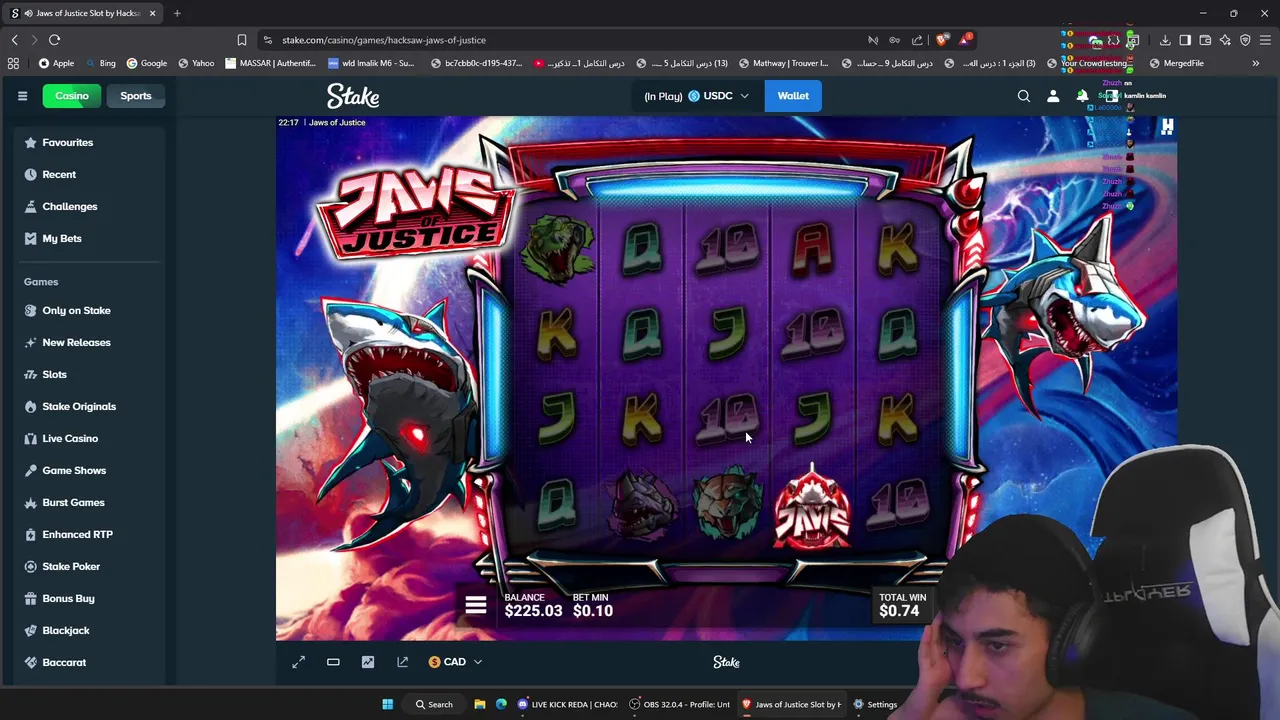Enter fullscreen game mode
This screenshot has width=1280, height=720.
click(x=298, y=662)
